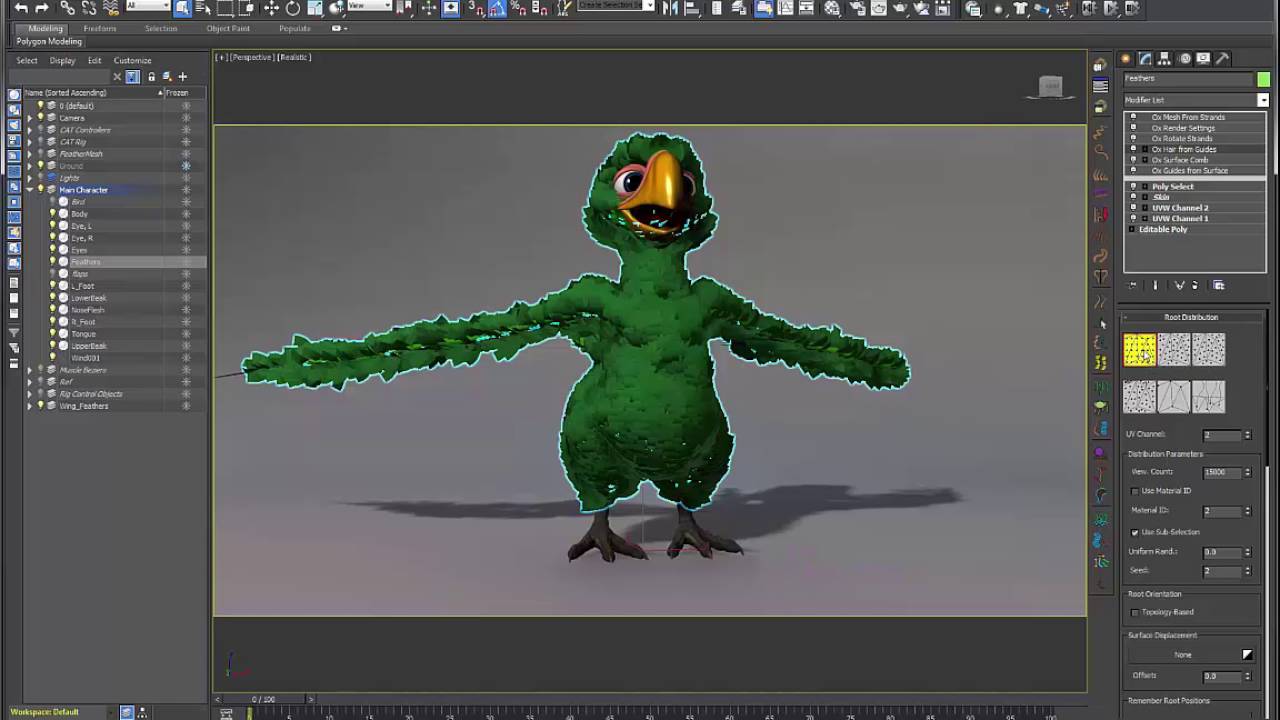Click the Add plus icon in scene explorer
1280x720 pixels.
[x=182, y=77]
